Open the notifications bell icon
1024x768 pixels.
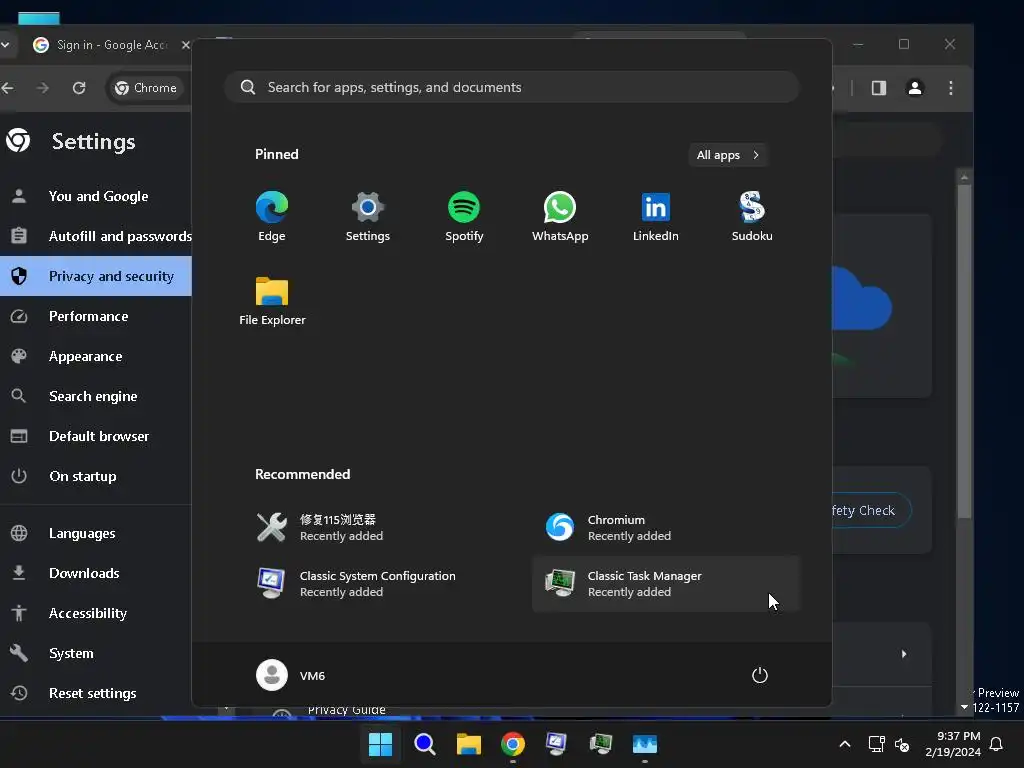pos(996,744)
